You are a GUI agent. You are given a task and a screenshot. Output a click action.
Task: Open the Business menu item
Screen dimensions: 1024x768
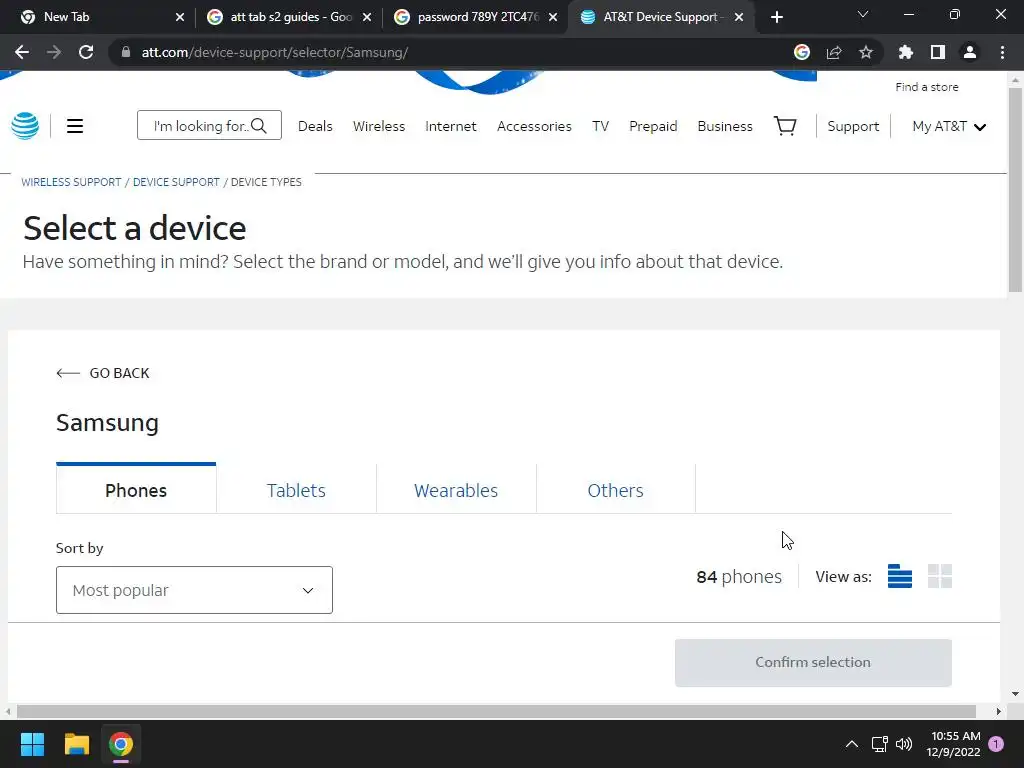point(725,126)
